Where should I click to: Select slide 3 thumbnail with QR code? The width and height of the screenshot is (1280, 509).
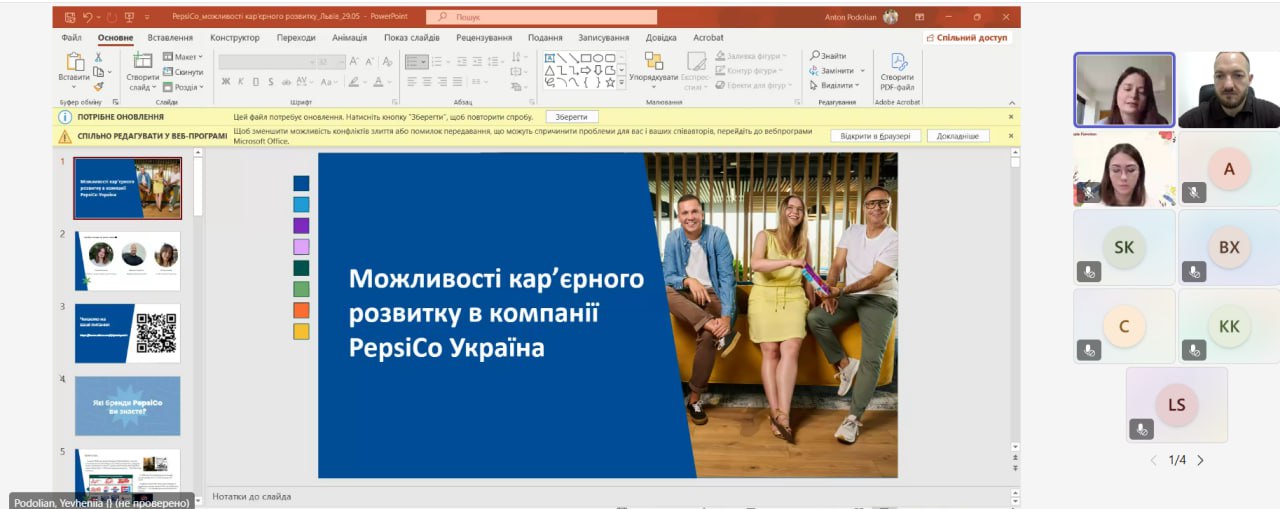point(127,333)
